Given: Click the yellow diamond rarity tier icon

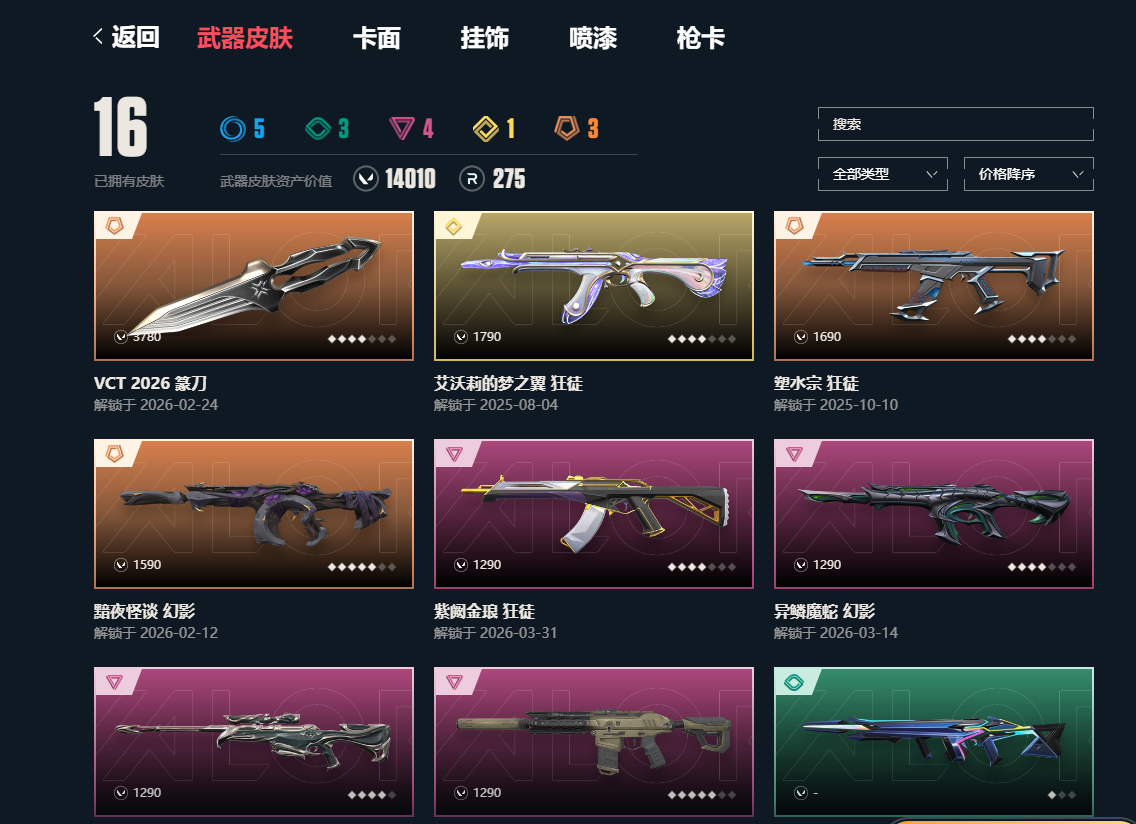Looking at the screenshot, I should (x=485, y=129).
